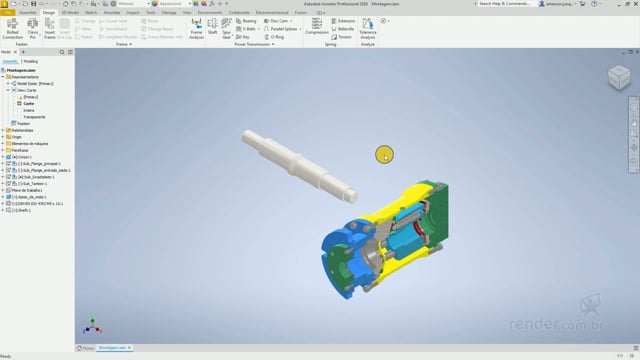Viewport: 640px width, 360px height.
Task: Switch to Modeling browser view
Action: click(x=31, y=61)
